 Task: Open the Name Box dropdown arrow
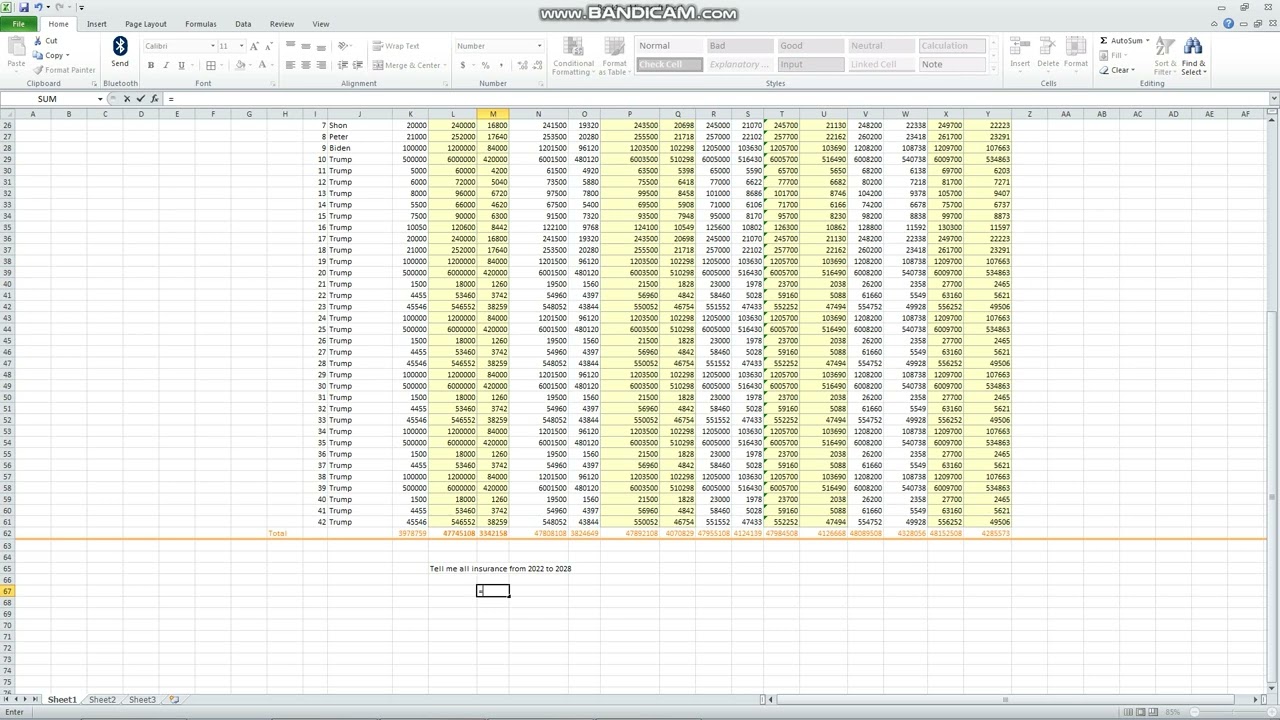(100, 99)
